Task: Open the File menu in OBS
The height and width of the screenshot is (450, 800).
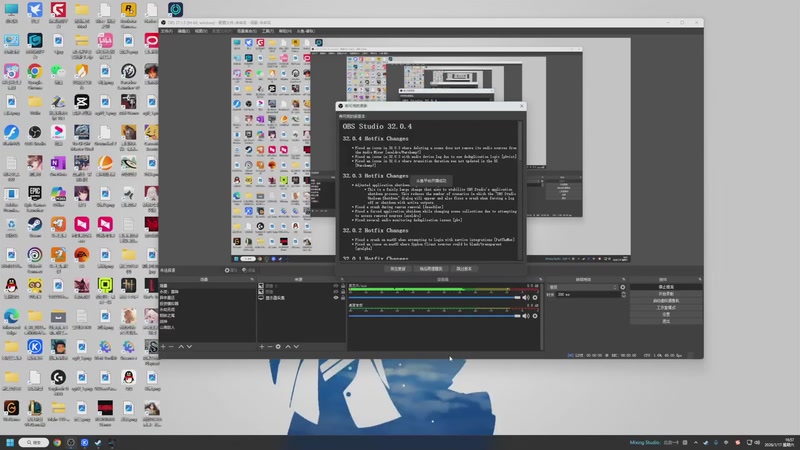Action: (167, 31)
